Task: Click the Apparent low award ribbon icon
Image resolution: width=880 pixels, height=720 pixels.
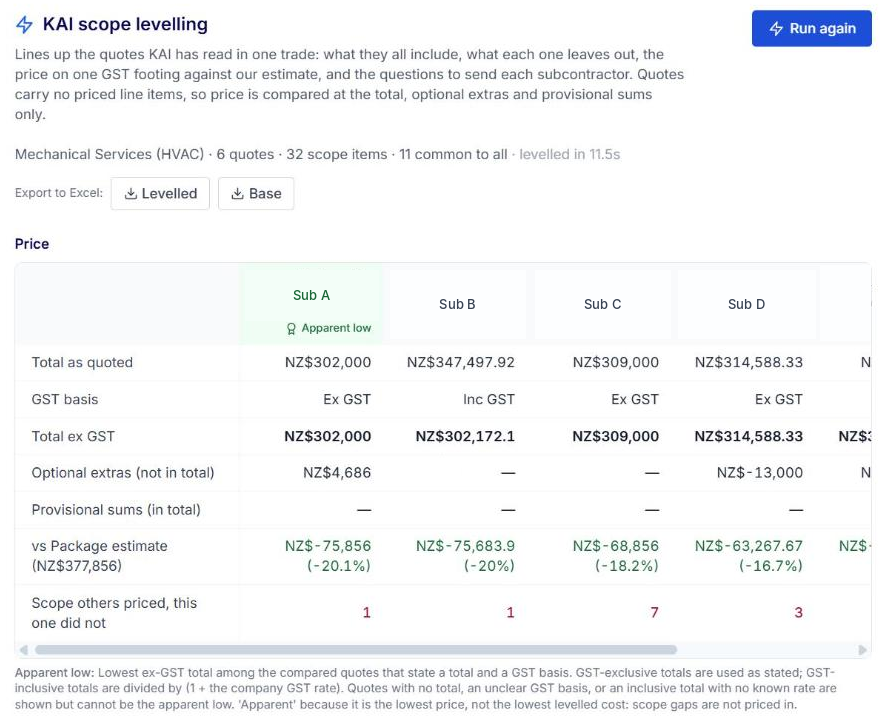Action: click(291, 328)
